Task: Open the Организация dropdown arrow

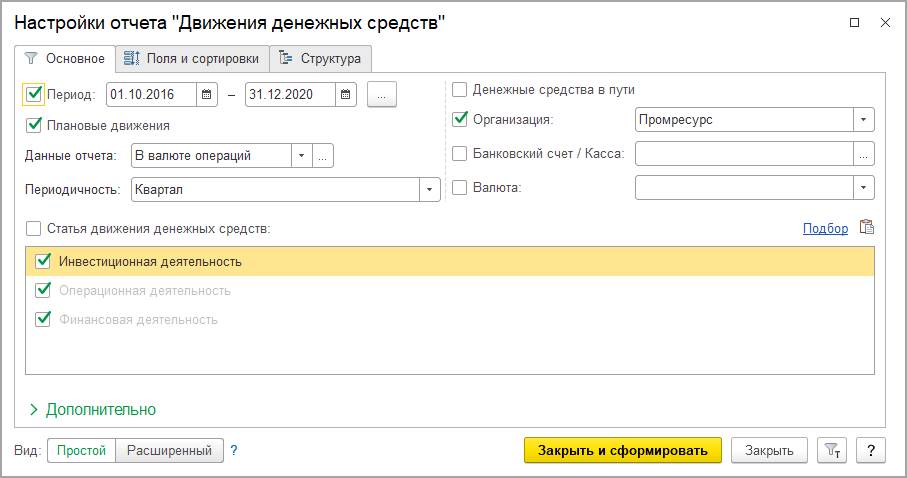Action: [863, 120]
